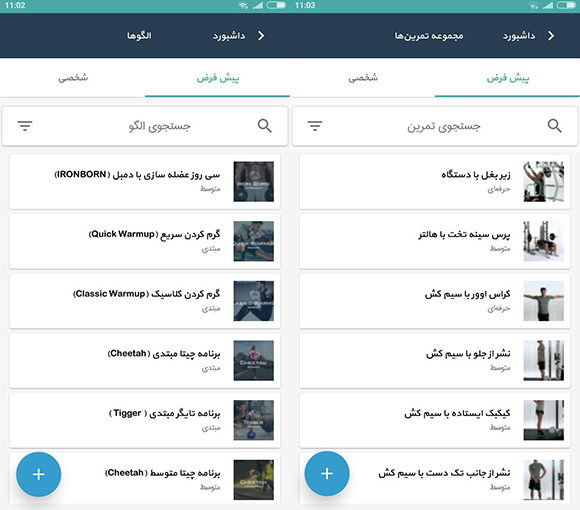Select نشر از جانب تک دست با سیم کش
This screenshot has width=580, height=510.
[x=444, y=473]
